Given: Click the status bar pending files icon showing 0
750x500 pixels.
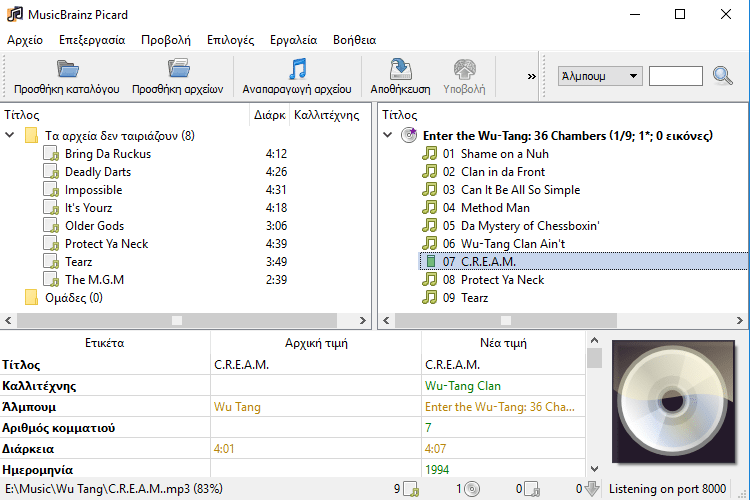Looking at the screenshot, I should [532, 489].
